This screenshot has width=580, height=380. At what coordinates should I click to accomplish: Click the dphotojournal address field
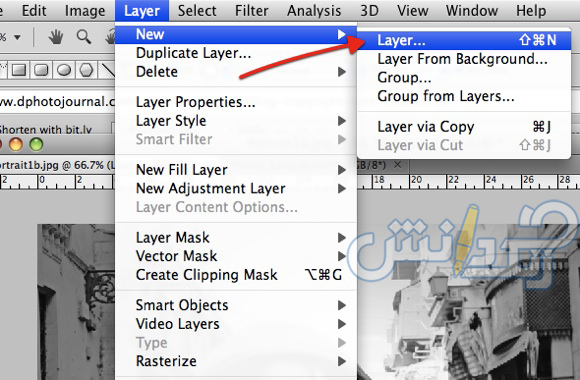tap(57, 101)
